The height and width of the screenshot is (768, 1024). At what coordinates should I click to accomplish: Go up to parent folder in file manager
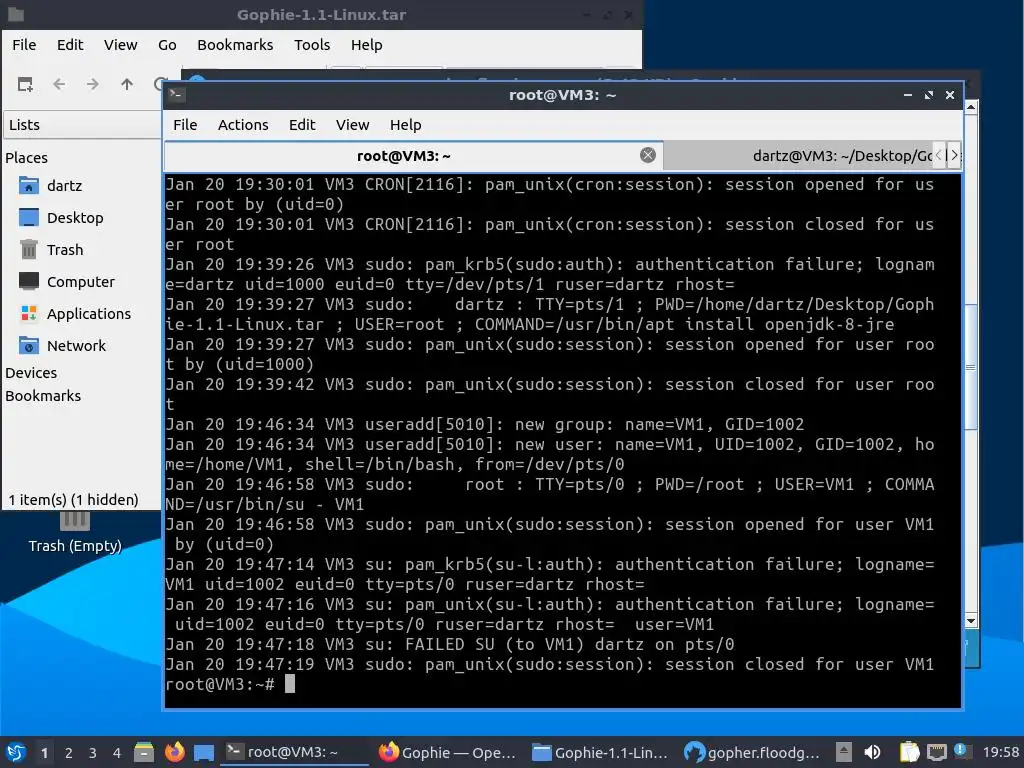pyautogui.click(x=127, y=84)
